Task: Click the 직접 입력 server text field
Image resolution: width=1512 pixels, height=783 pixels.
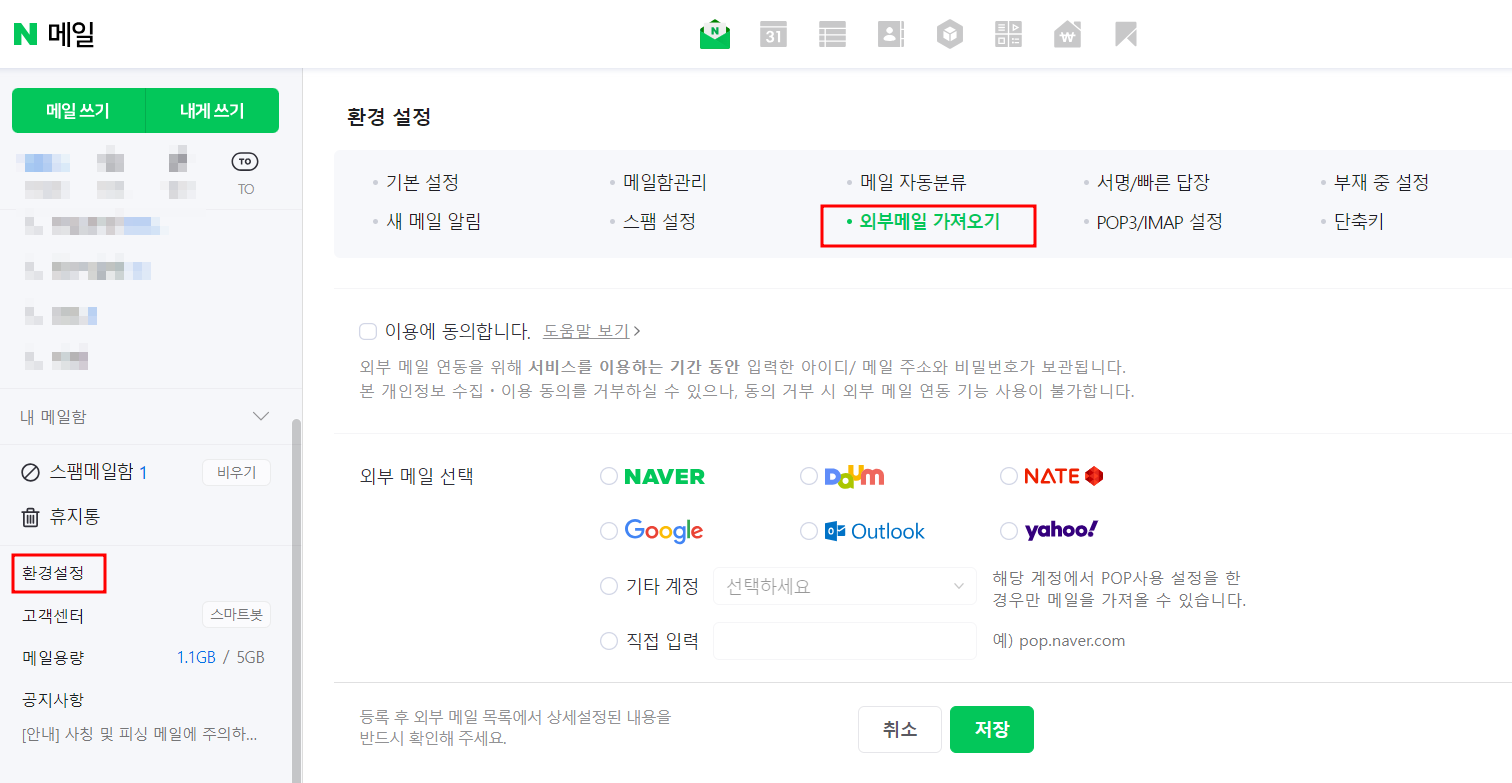Action: pos(845,641)
